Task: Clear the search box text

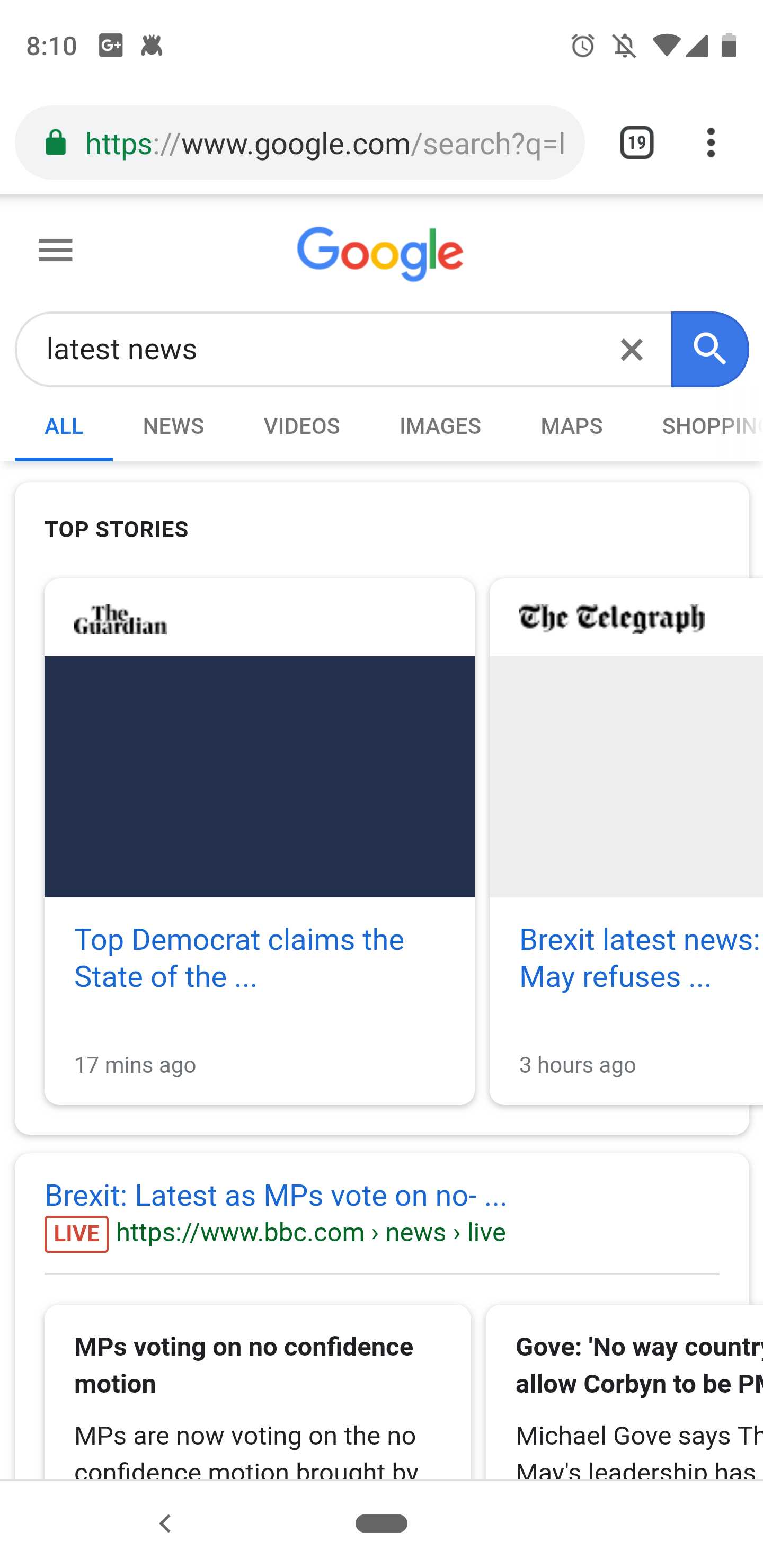Action: [632, 350]
